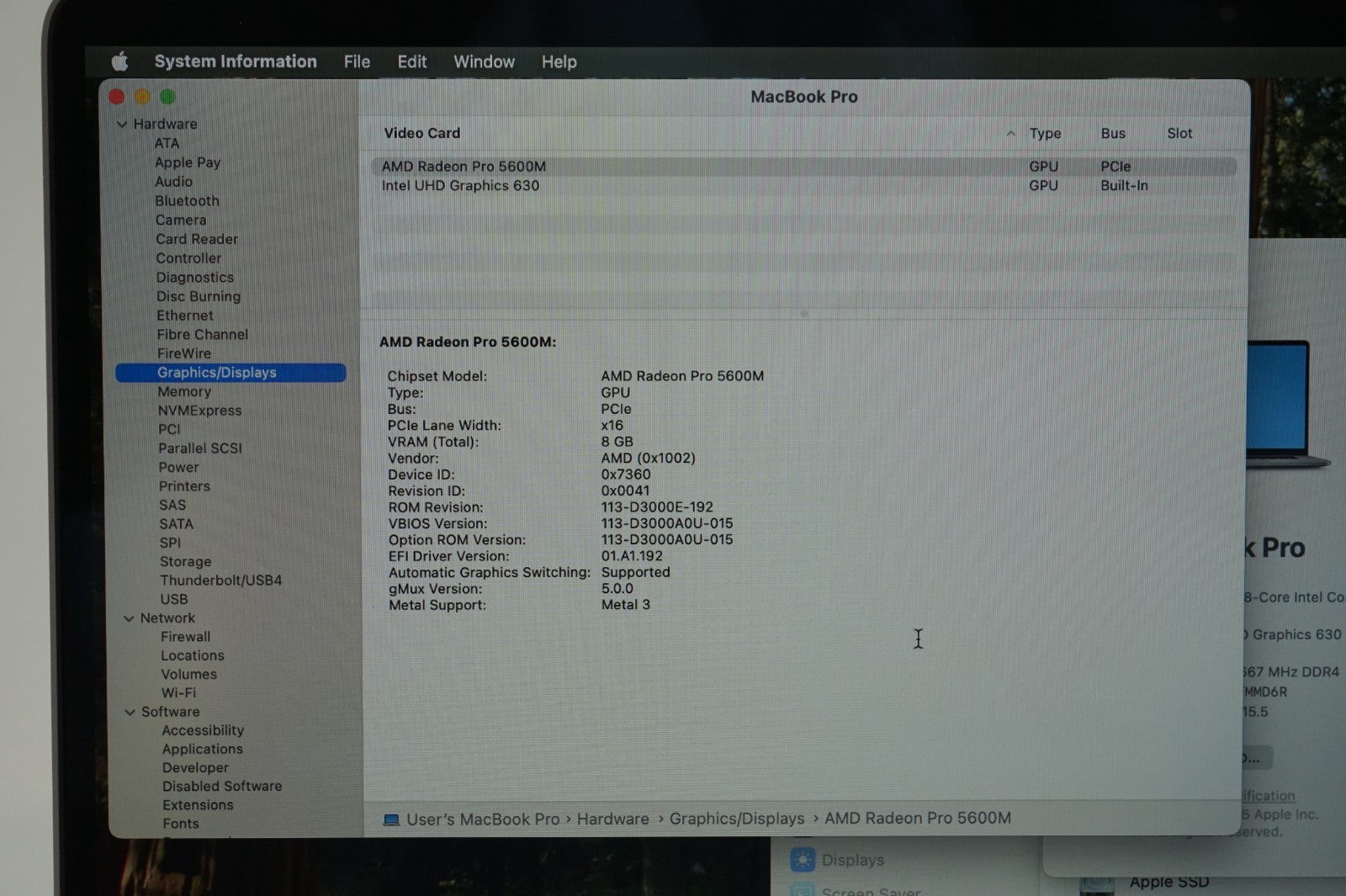
Task: Click the Device ID value 0x7360
Action: click(626, 475)
